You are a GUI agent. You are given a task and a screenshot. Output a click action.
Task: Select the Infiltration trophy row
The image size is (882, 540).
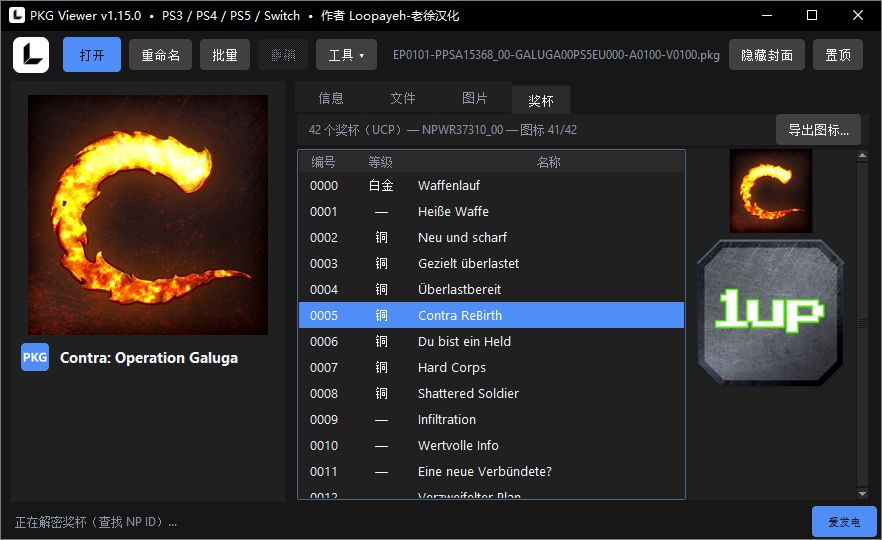[x=491, y=419]
